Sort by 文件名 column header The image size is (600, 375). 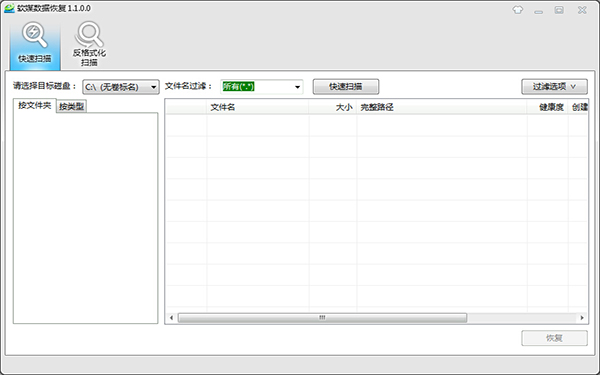tap(258, 108)
